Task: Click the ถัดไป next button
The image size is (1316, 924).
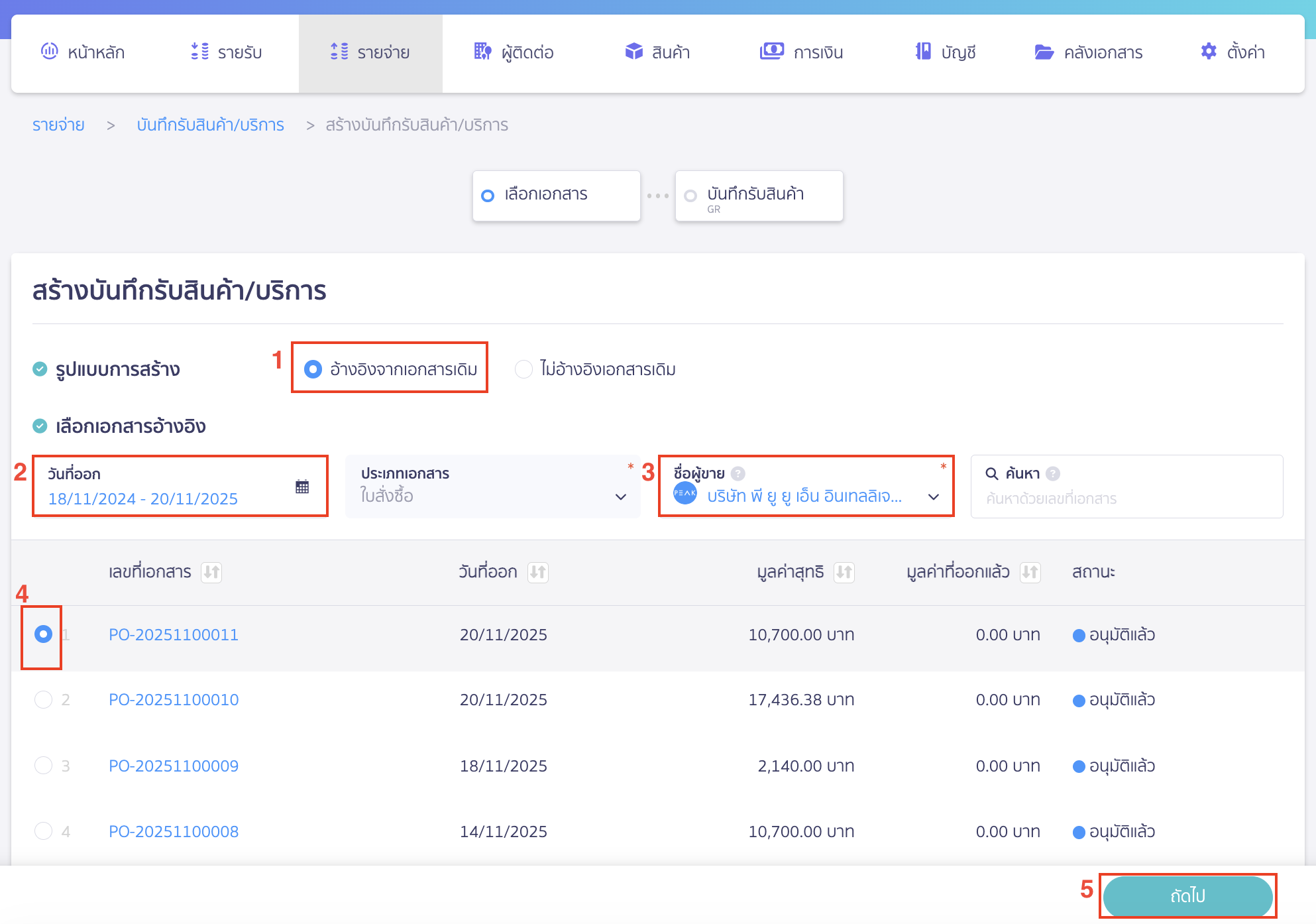Action: click(1187, 895)
